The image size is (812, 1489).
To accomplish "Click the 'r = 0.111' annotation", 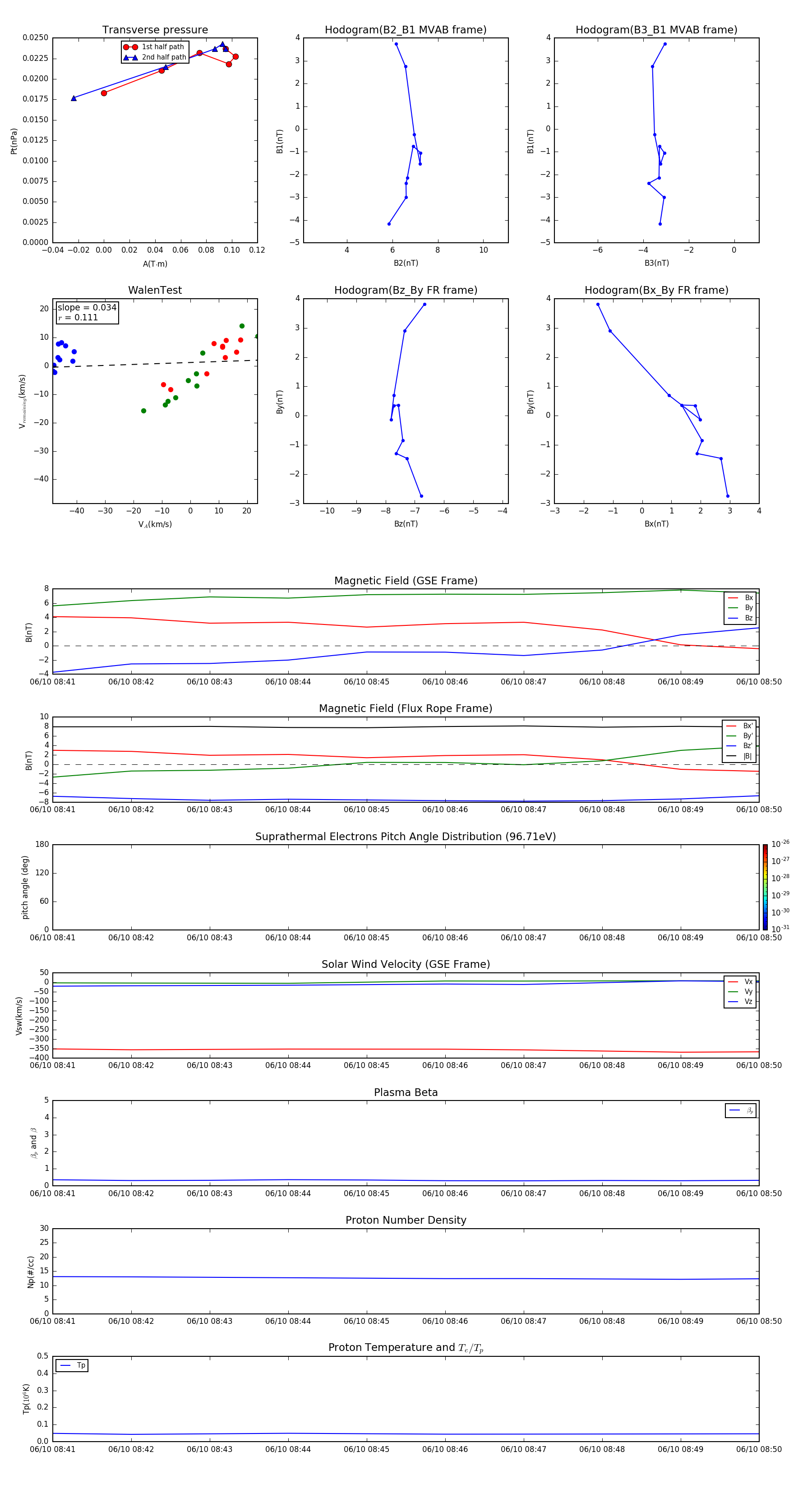I will coord(78,317).
